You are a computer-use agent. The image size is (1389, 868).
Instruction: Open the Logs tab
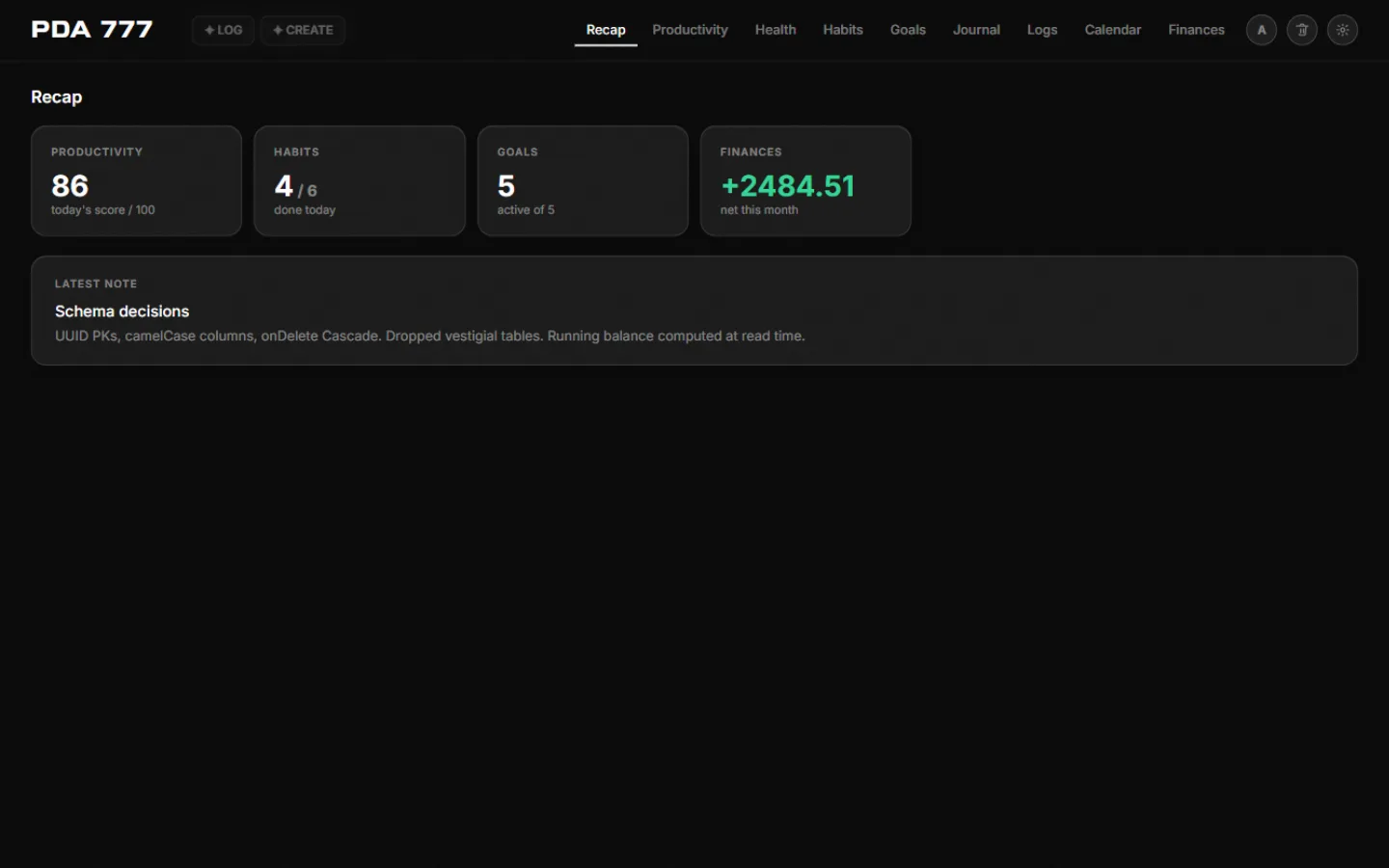coord(1042,30)
